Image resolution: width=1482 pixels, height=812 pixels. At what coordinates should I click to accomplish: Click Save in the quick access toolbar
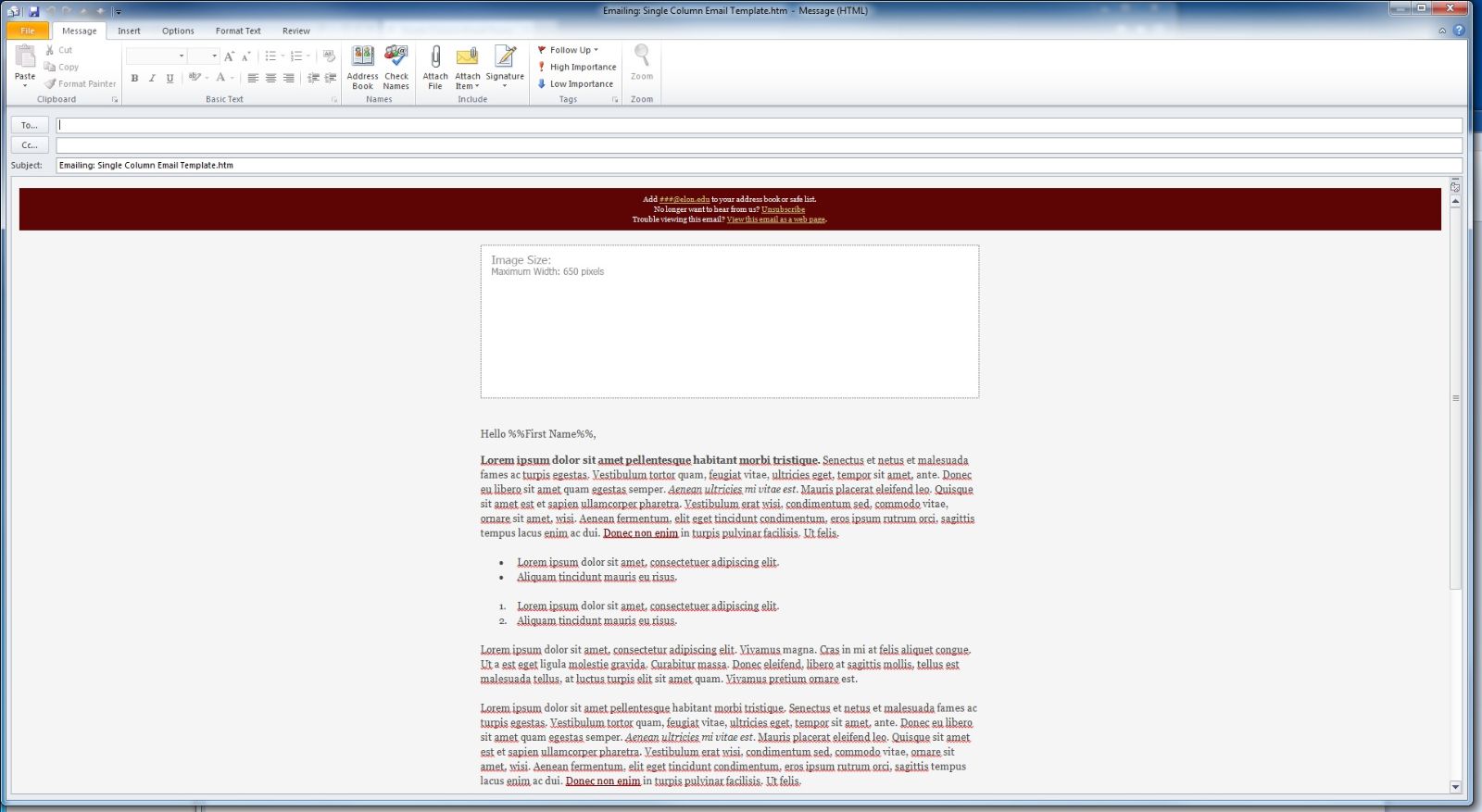(34, 11)
